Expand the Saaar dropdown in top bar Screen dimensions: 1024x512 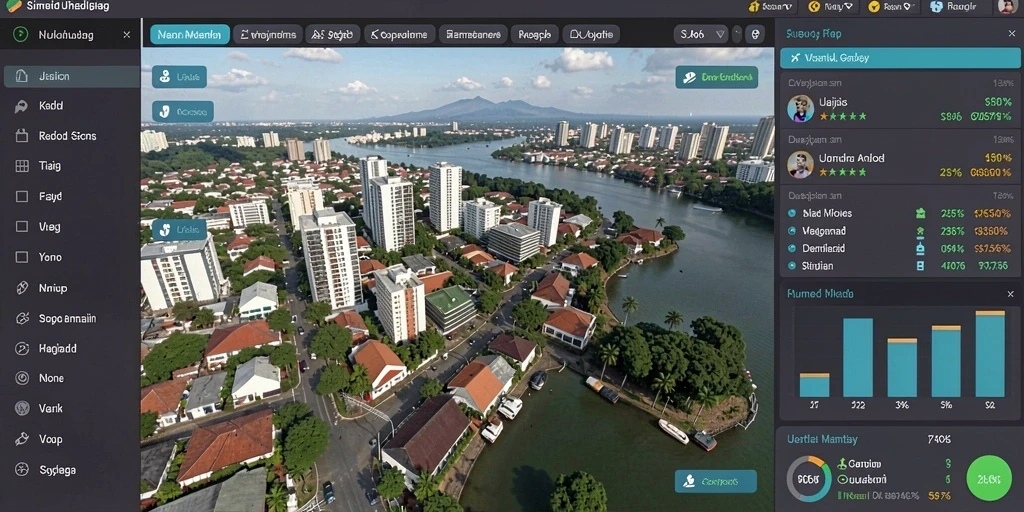[771, 7]
